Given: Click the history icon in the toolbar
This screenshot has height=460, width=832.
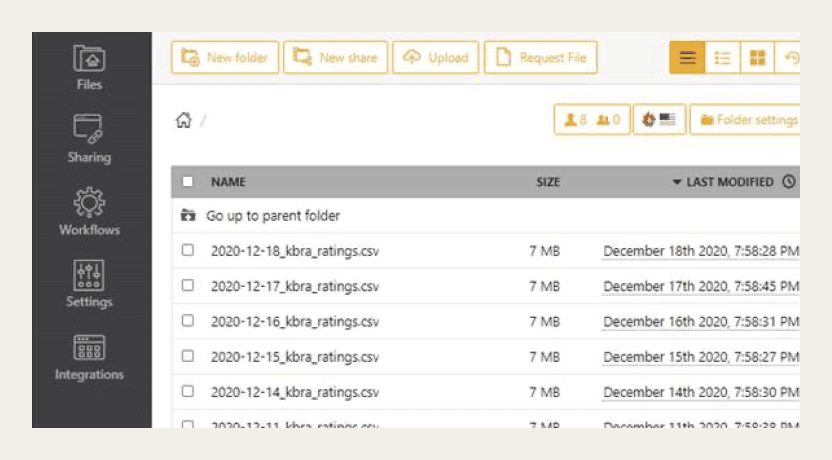Looking at the screenshot, I should pyautogui.click(x=791, y=57).
